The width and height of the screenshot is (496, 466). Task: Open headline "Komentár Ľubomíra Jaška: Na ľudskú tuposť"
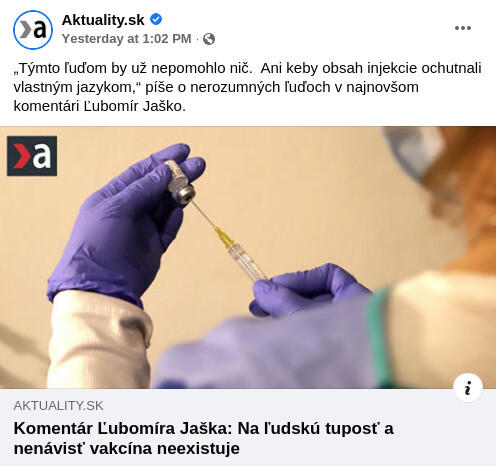(x=204, y=428)
